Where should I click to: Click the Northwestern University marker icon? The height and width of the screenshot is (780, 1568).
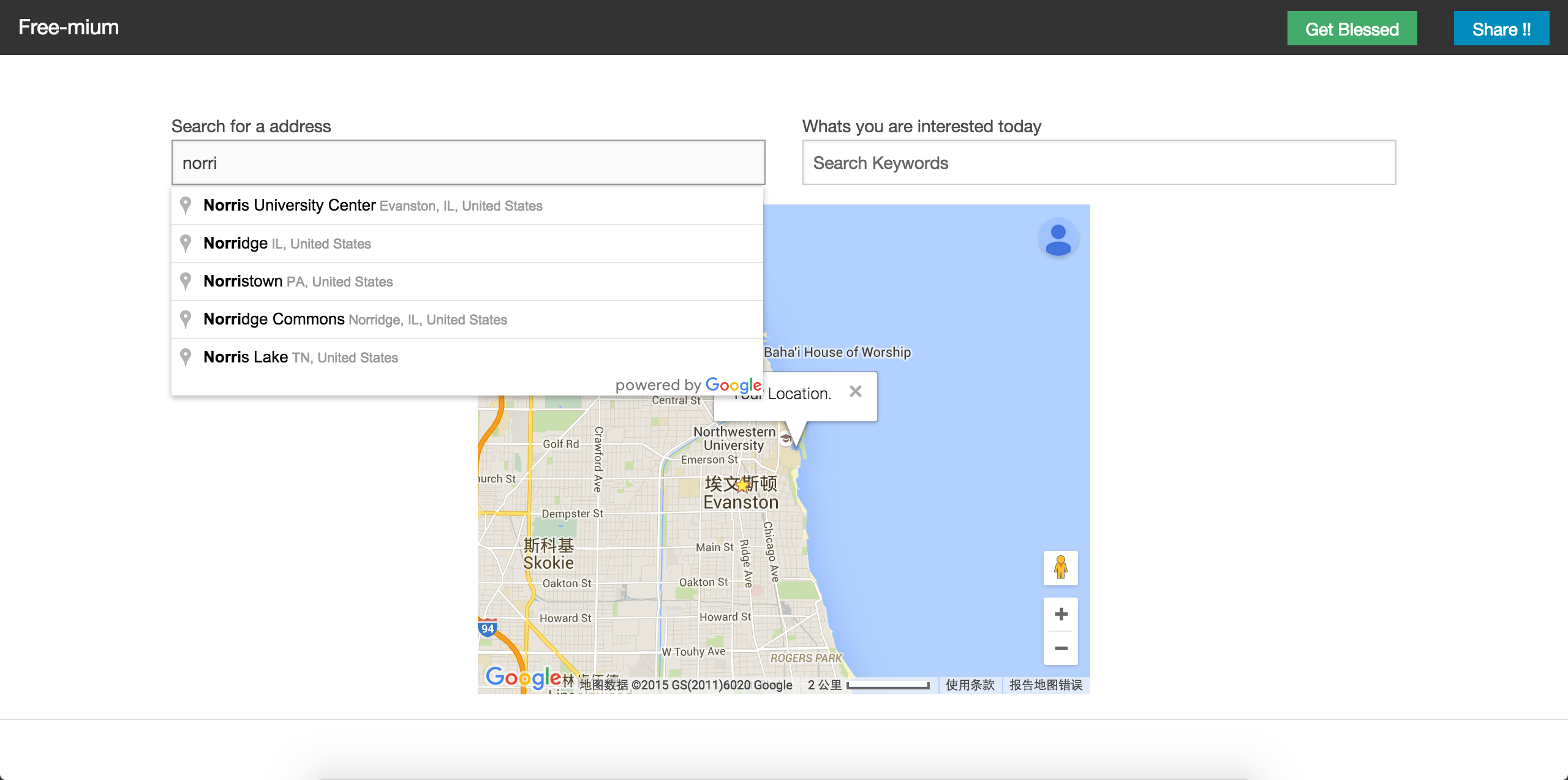pyautogui.click(x=786, y=438)
